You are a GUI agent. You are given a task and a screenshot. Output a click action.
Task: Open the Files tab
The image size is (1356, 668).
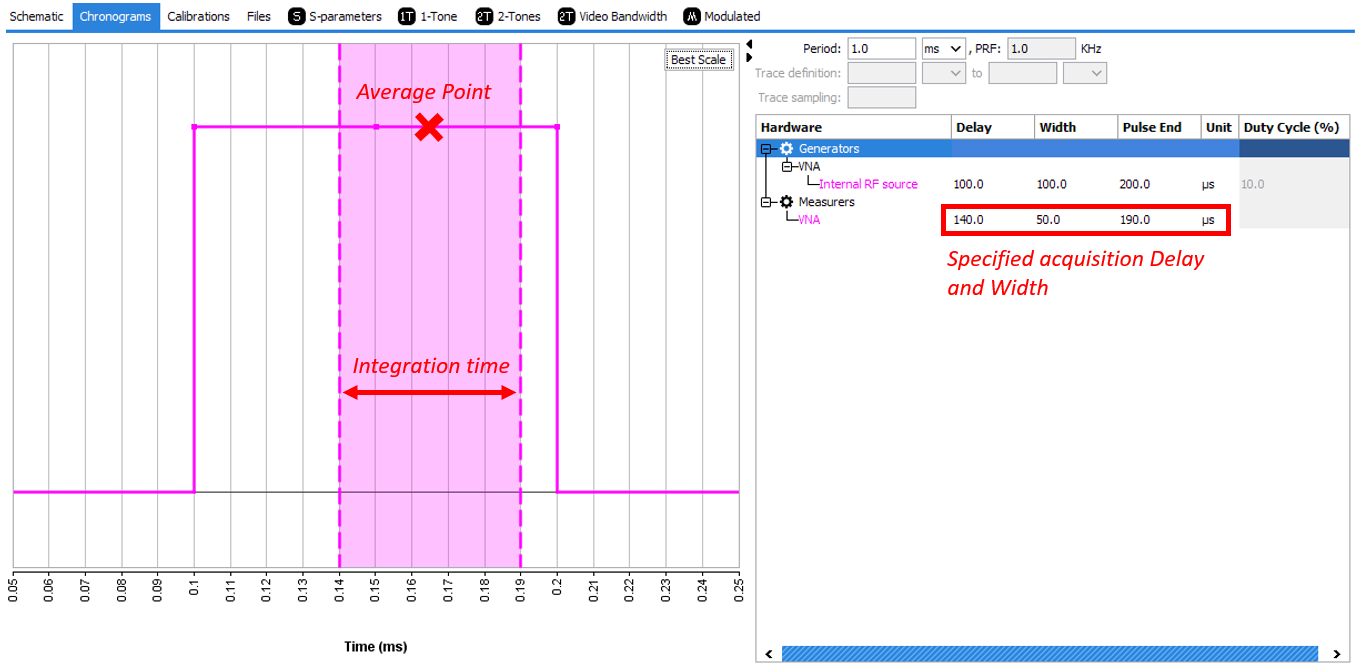coord(259,16)
